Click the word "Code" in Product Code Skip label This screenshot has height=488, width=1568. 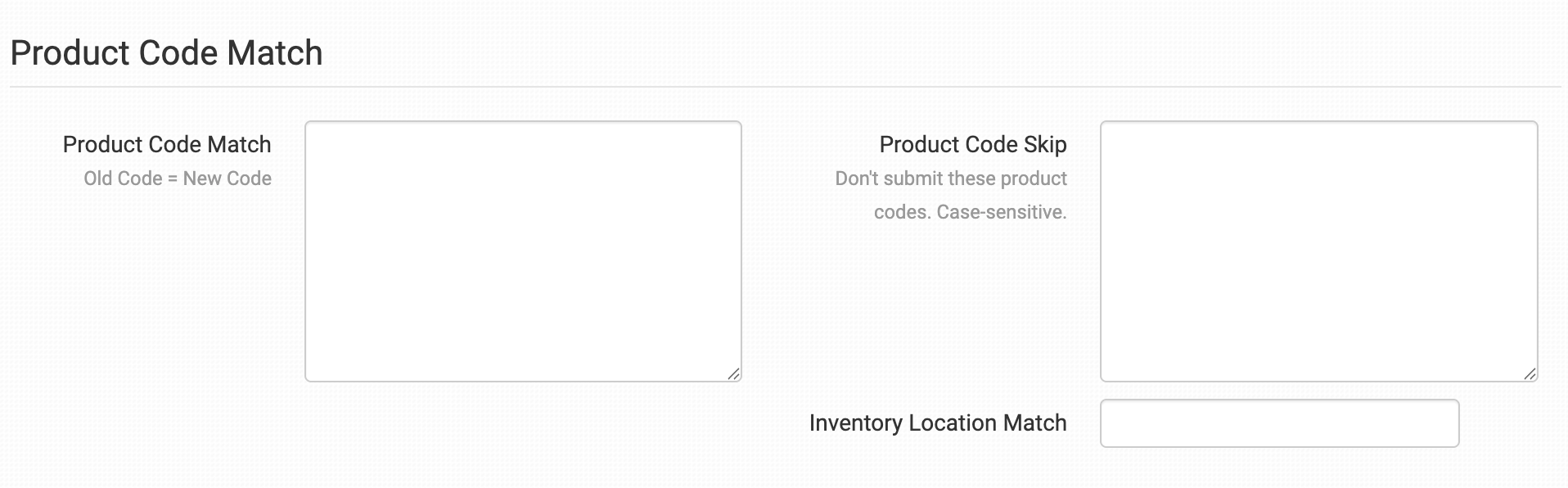[984, 145]
